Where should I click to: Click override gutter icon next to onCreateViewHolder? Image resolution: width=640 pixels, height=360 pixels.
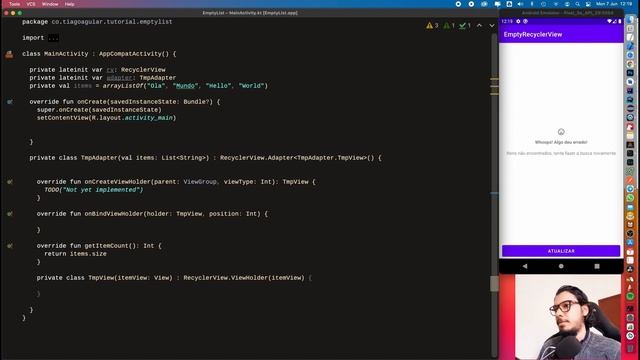point(10,182)
